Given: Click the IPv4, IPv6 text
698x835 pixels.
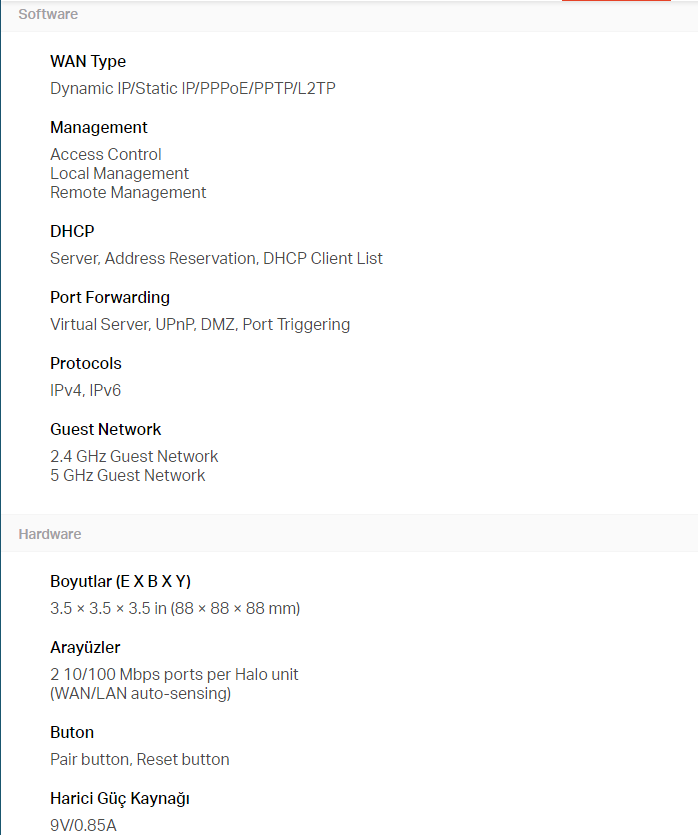Looking at the screenshot, I should tap(85, 391).
